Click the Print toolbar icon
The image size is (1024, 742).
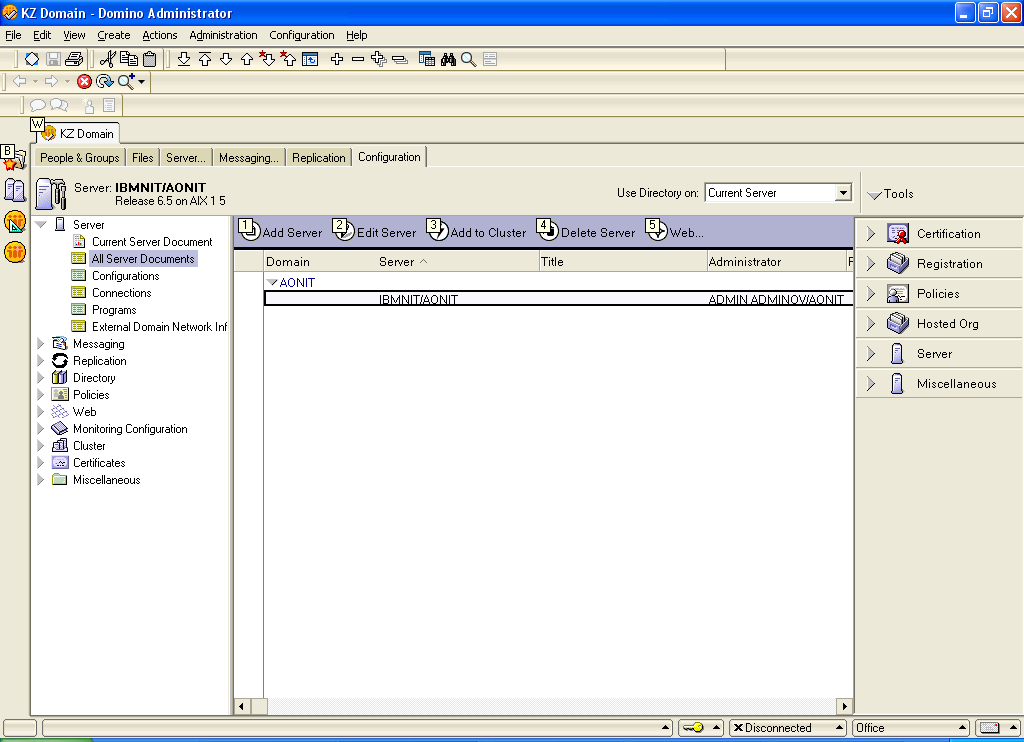coord(74,59)
